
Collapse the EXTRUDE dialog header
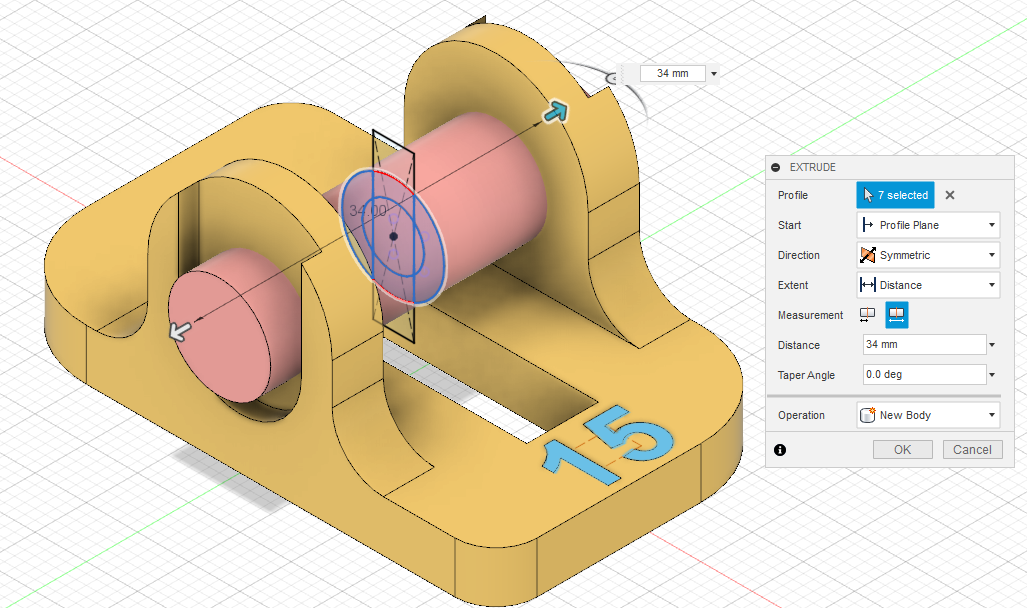pos(776,168)
